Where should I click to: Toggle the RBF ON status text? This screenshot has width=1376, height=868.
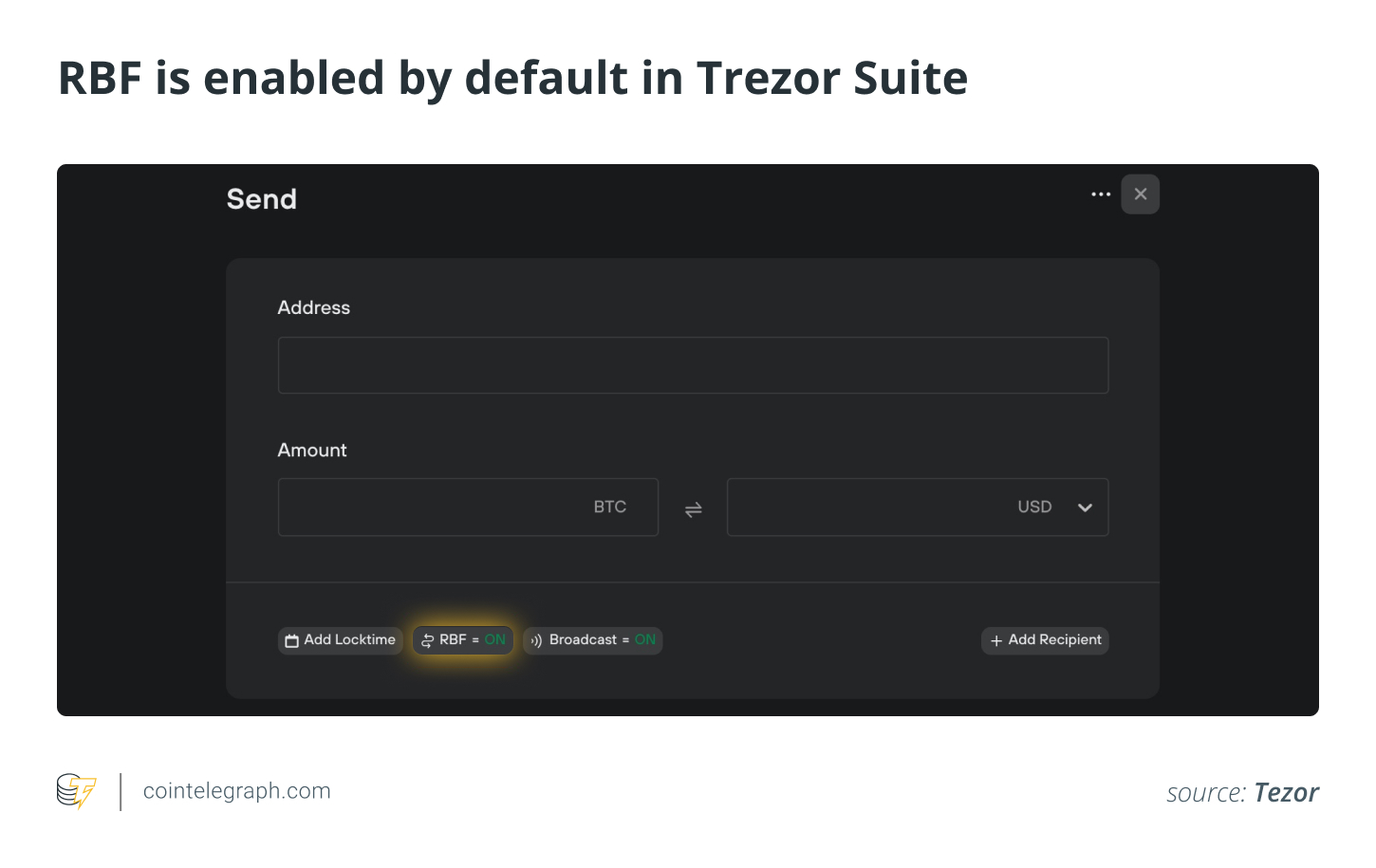coord(494,640)
